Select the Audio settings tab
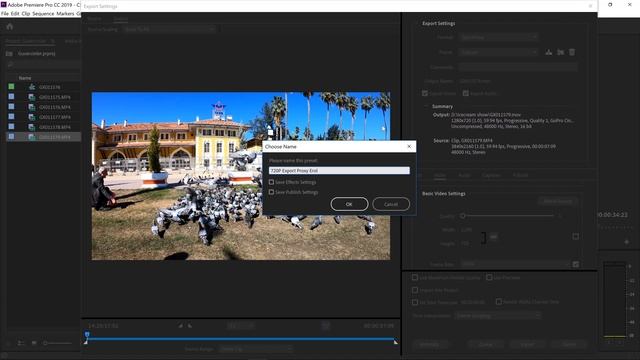The height and width of the screenshot is (360, 640). [x=464, y=175]
